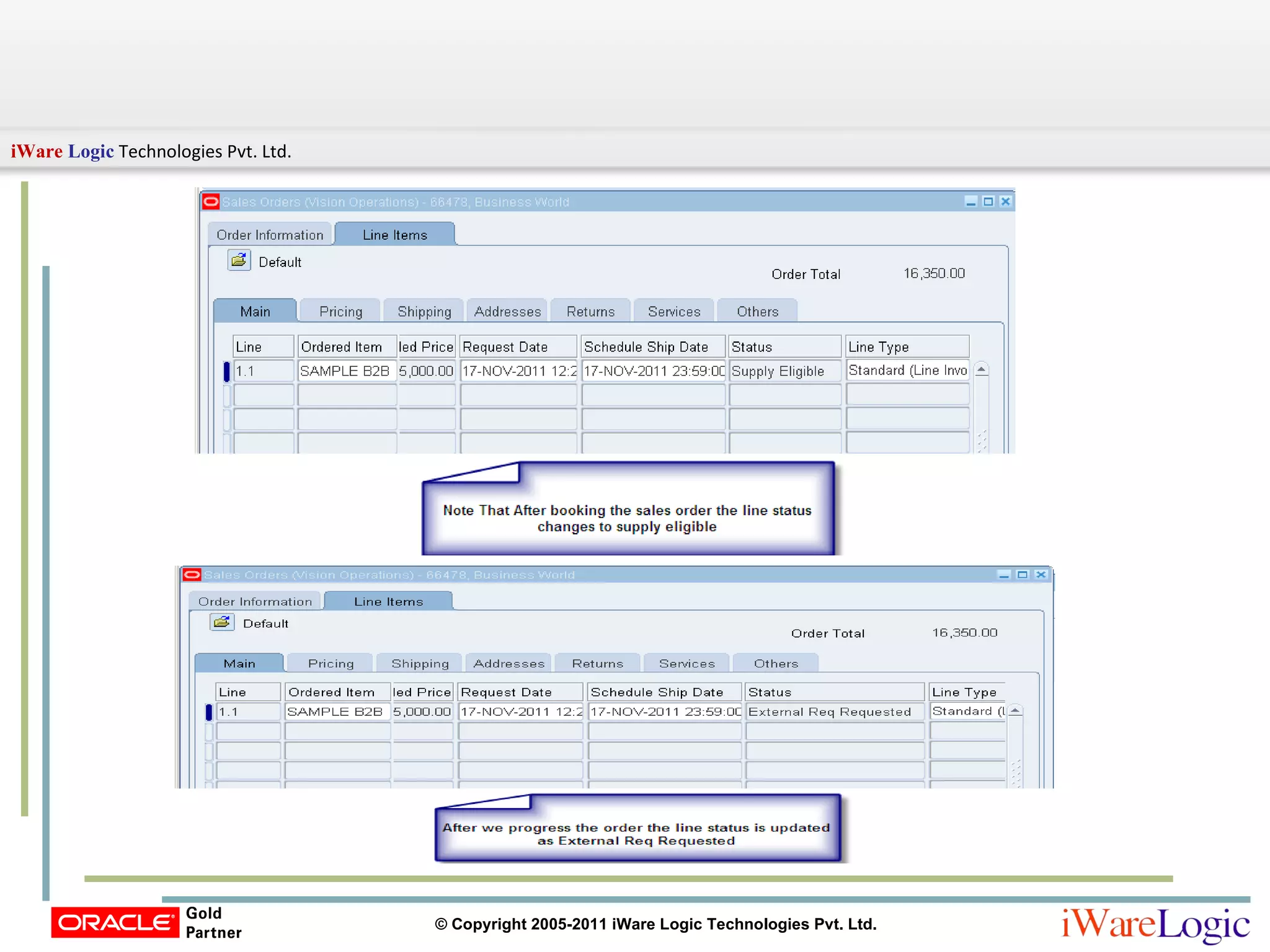Viewport: 1270px width, 952px height.
Task: Select Line Items tab in upper window
Action: pos(395,235)
